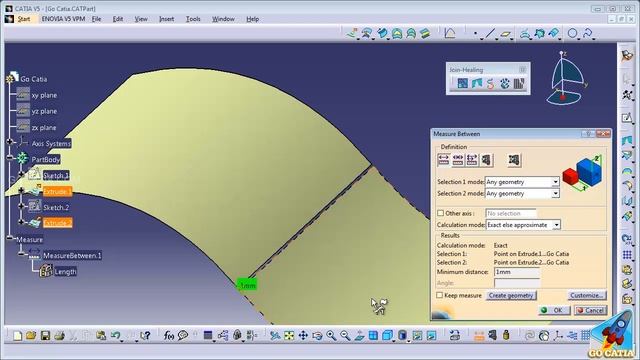Click the Measure Thickness icon in dialog
Viewport: 640px width, 360px height.
click(x=514, y=160)
